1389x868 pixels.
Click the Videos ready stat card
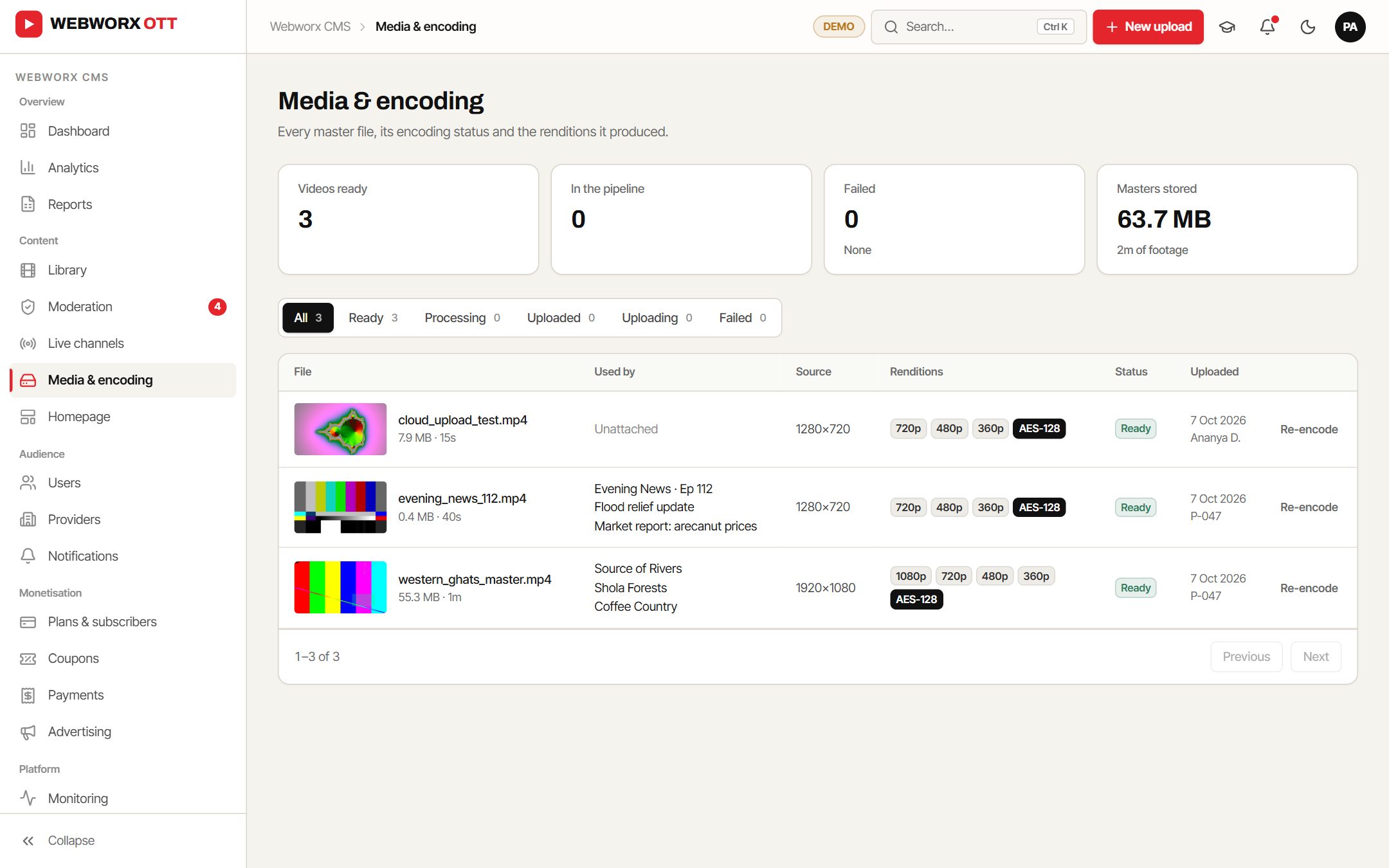[408, 219]
